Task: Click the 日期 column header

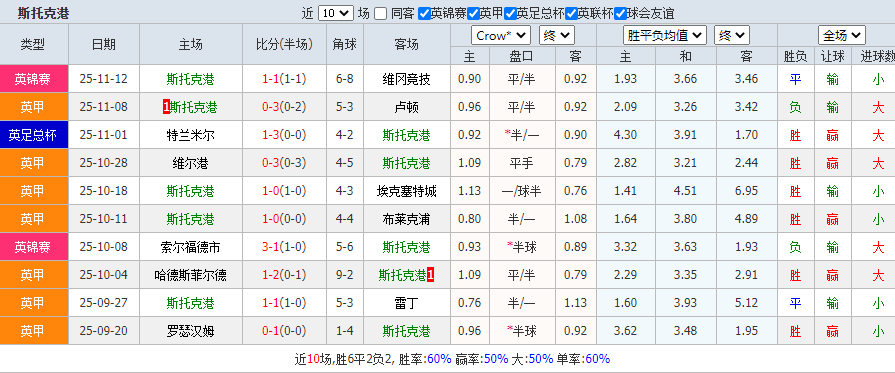Action: click(x=104, y=44)
